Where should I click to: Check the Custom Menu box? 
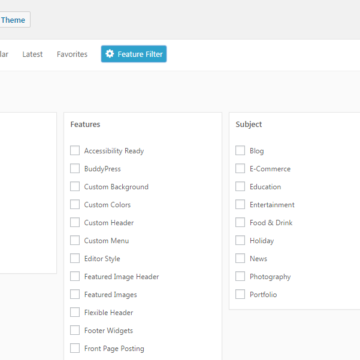pyautogui.click(x=75, y=240)
